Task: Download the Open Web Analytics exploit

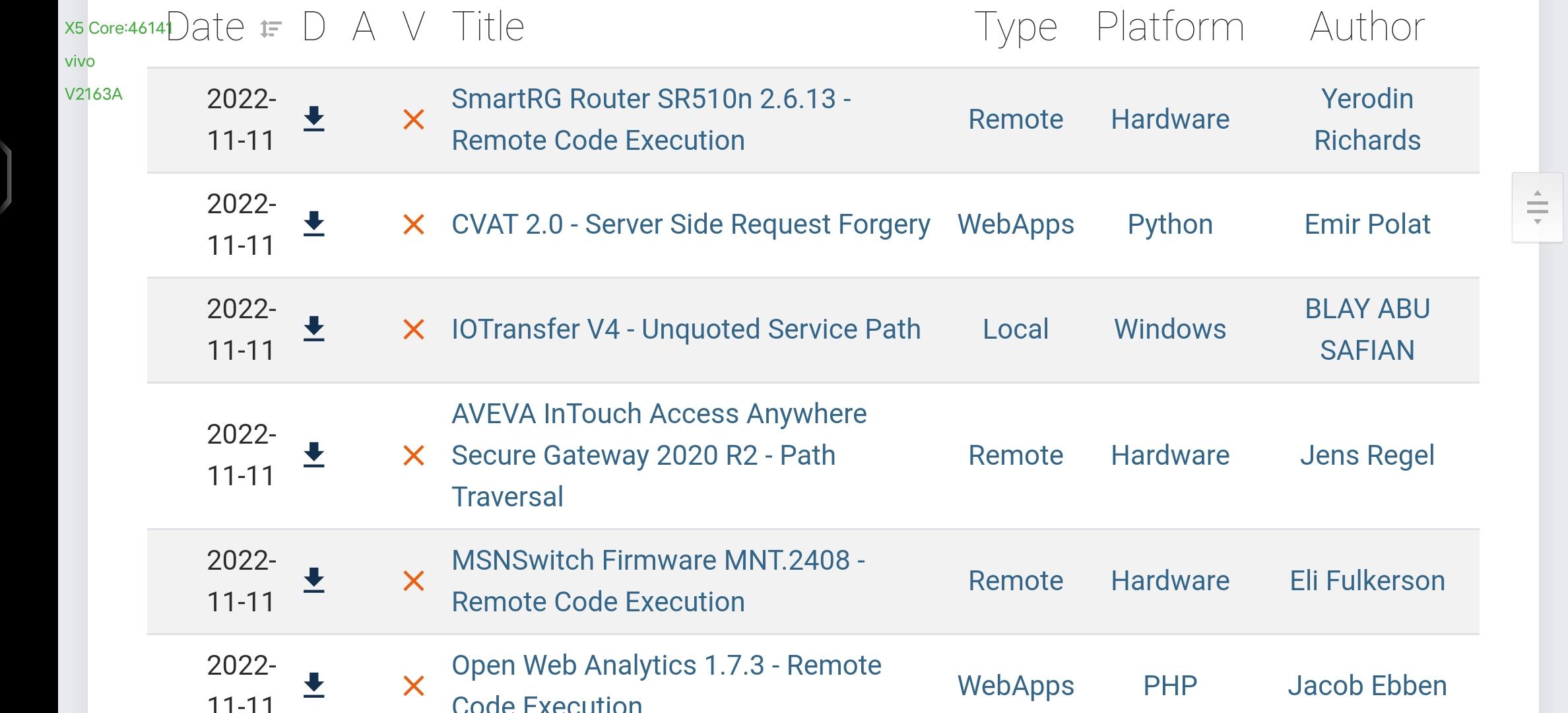Action: (313, 685)
